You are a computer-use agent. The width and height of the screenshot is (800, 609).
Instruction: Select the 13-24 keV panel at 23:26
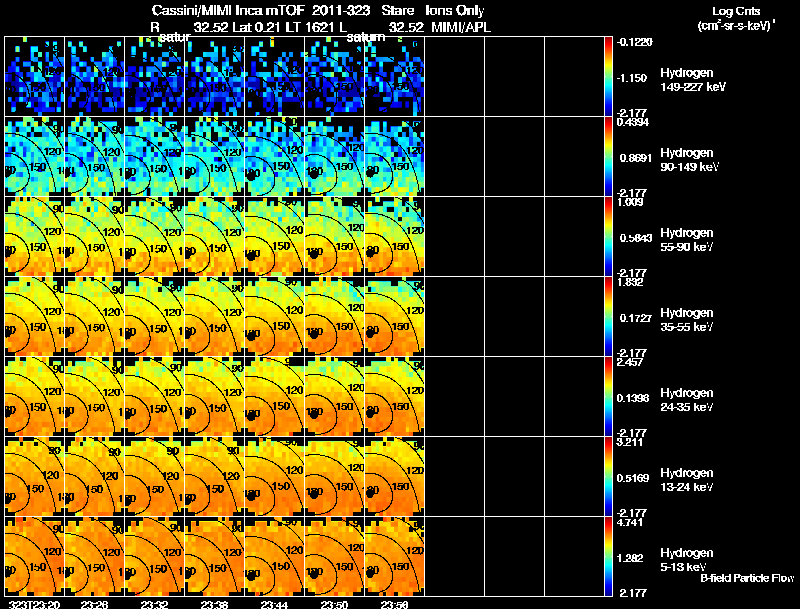point(94,477)
